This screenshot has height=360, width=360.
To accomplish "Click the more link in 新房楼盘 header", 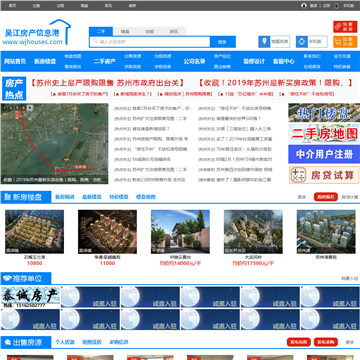I will (302, 197).
